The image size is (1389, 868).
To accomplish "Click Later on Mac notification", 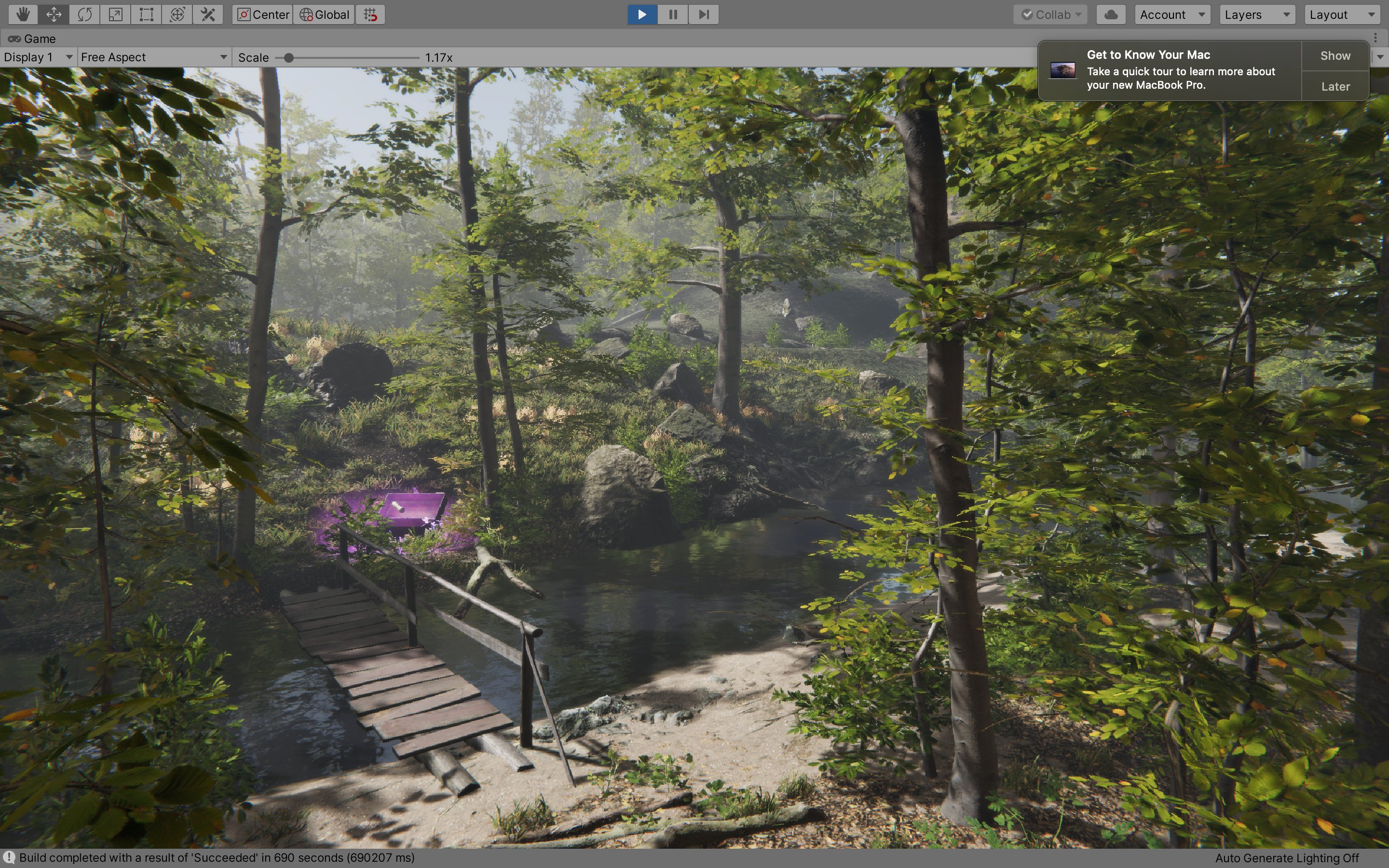I will point(1335,86).
